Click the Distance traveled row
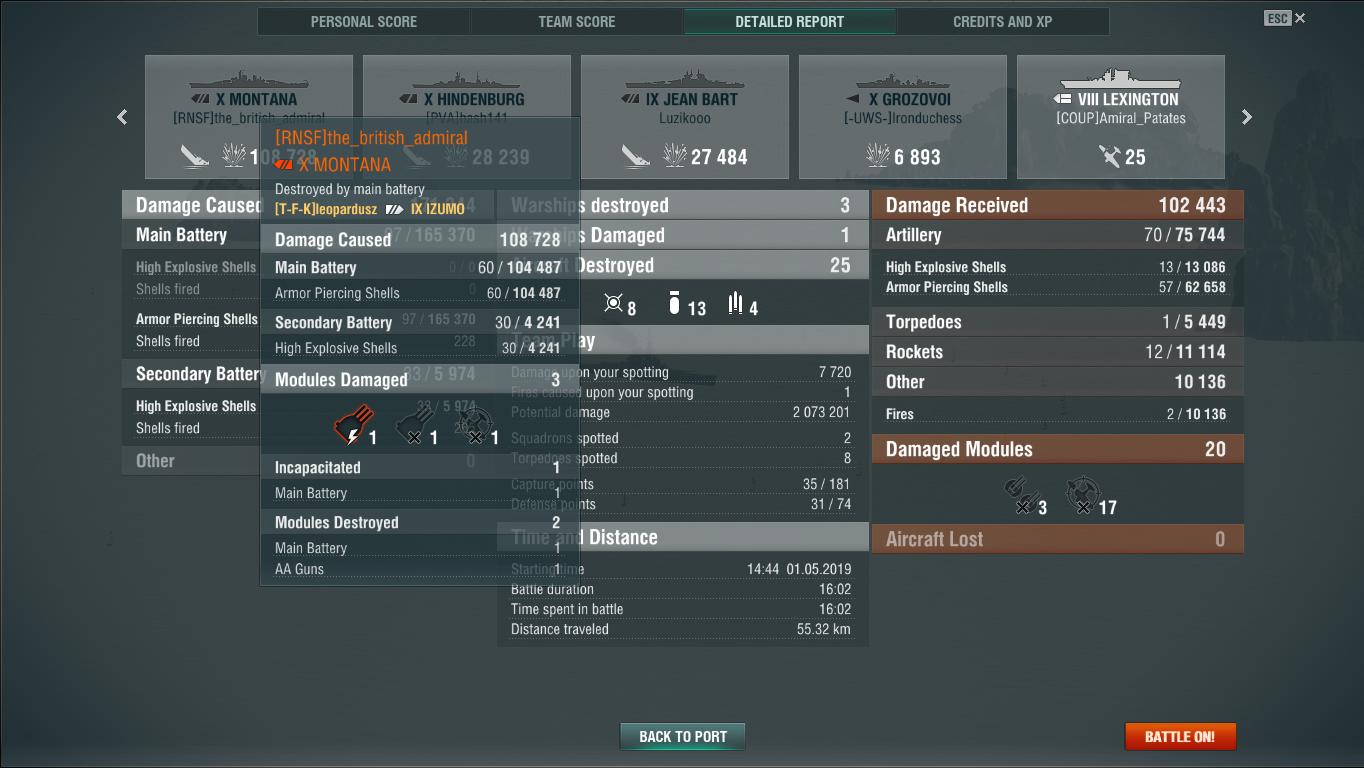This screenshot has height=768, width=1364. [682, 629]
